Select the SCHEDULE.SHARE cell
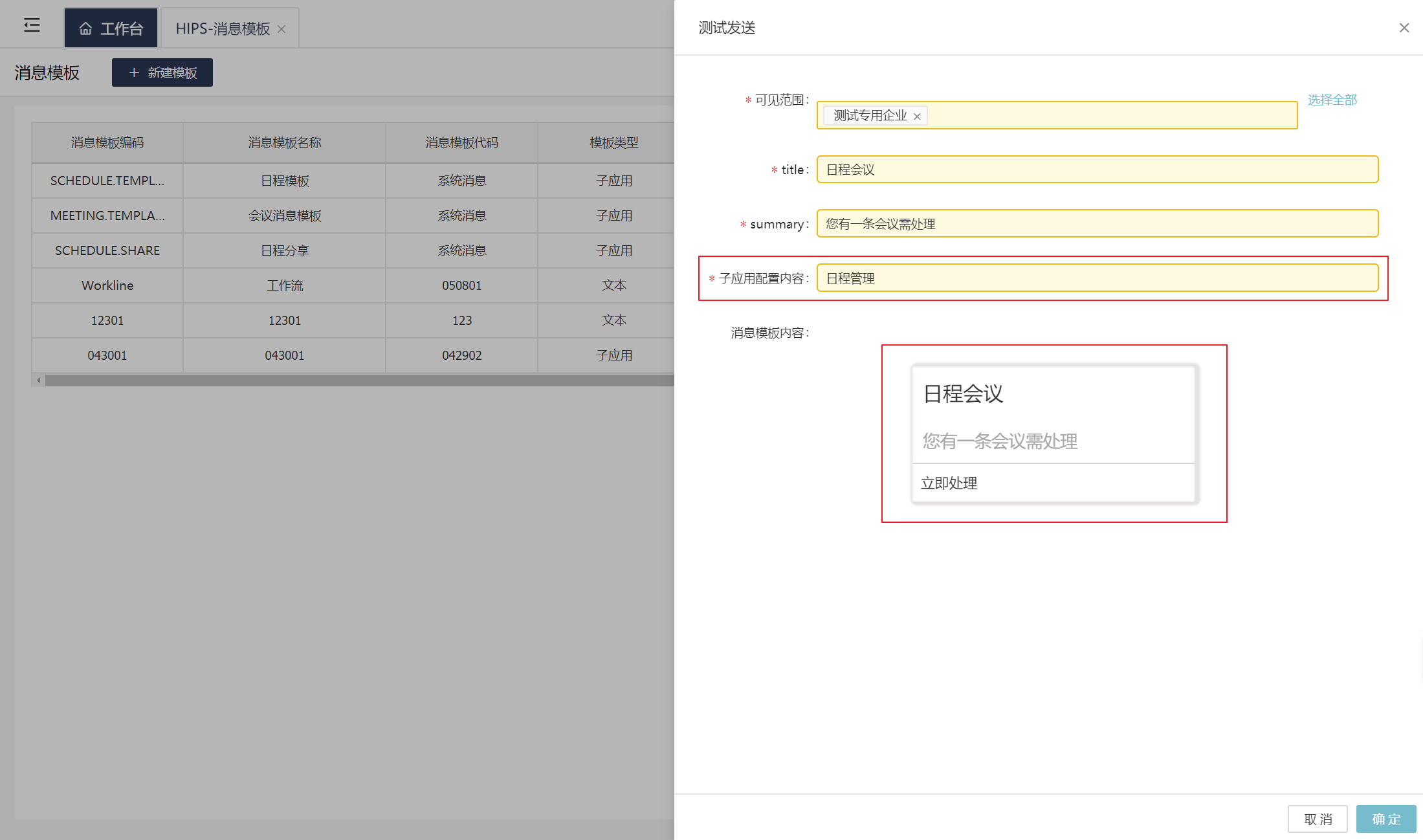The image size is (1423, 840). coord(107,250)
